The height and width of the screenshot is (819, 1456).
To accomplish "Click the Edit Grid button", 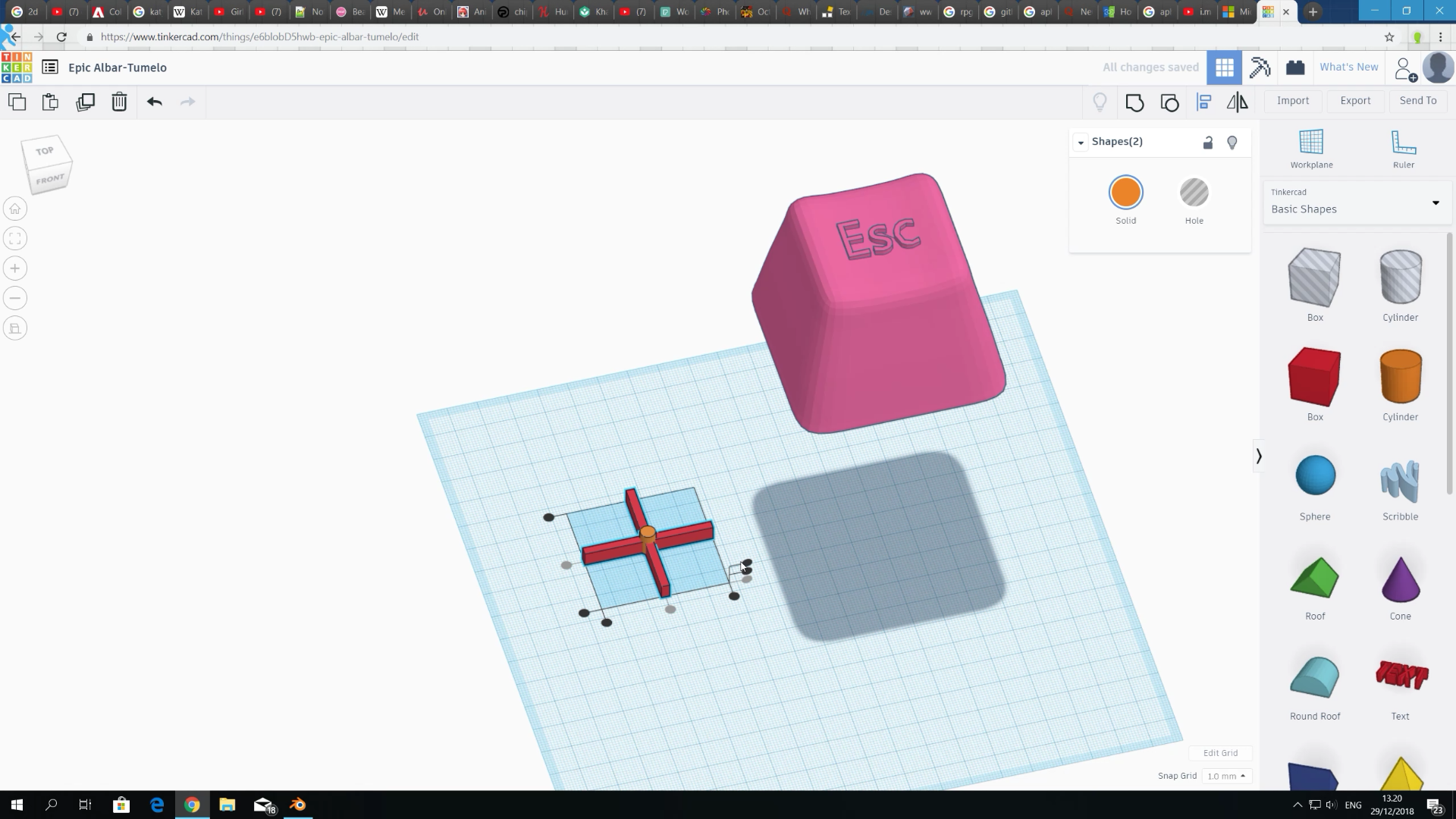I will [x=1220, y=753].
